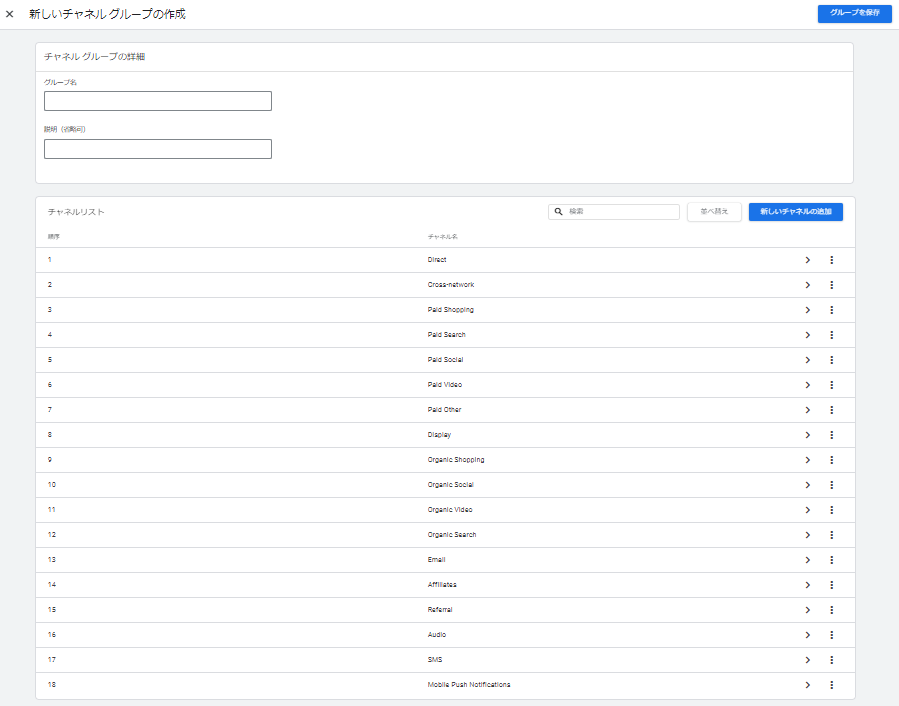Image resolution: width=899 pixels, height=706 pixels.
Task: Focus the 説明 description field
Action: [158, 149]
